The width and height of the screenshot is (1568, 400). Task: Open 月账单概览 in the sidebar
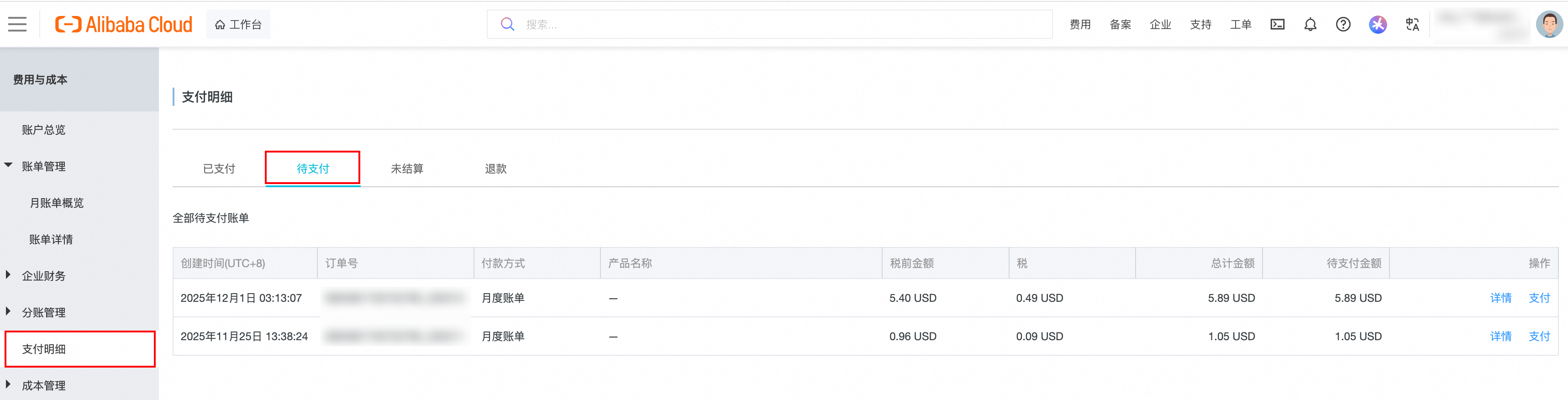57,203
